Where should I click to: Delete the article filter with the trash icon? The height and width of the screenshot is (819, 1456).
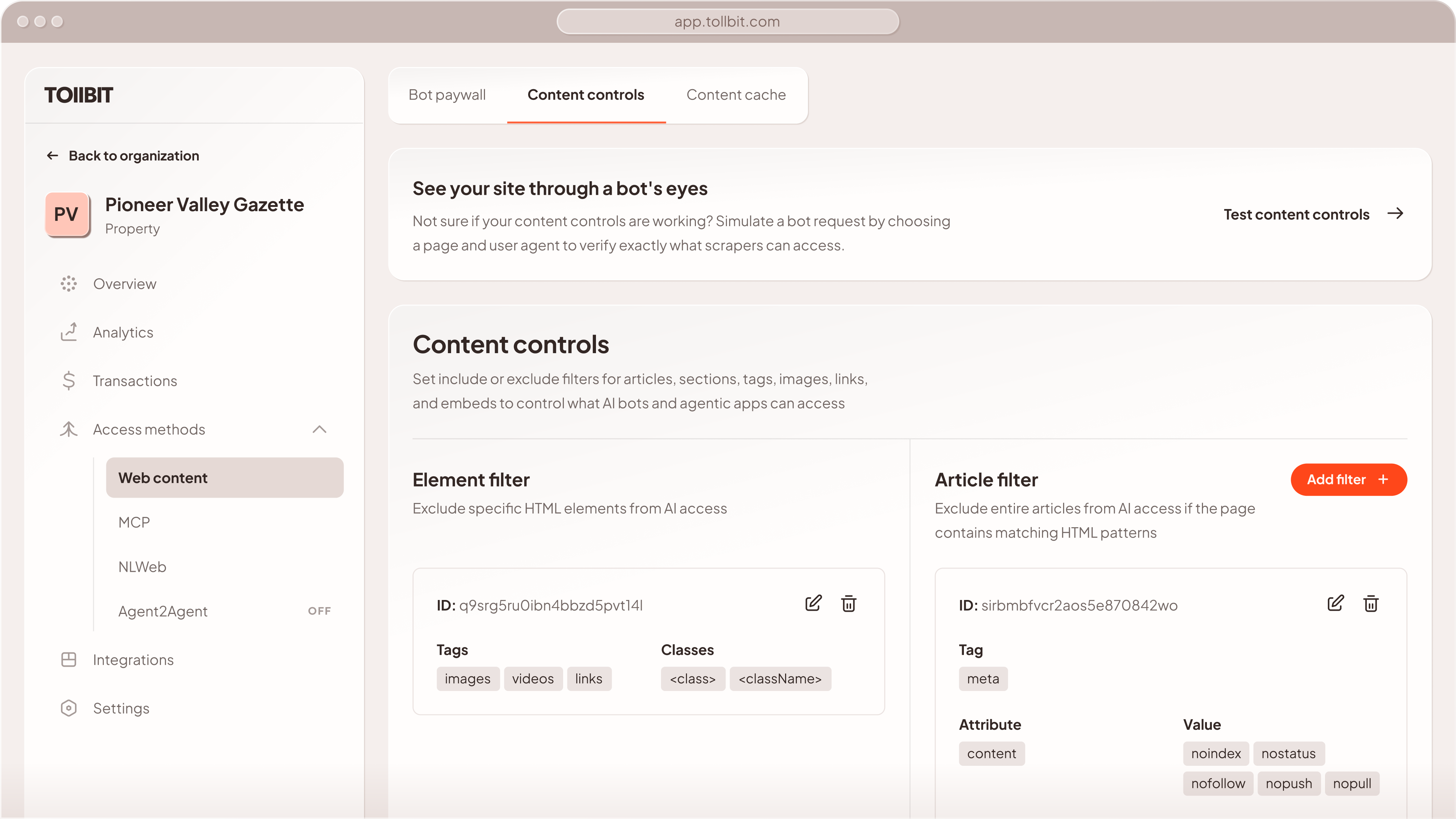pos(1371,604)
